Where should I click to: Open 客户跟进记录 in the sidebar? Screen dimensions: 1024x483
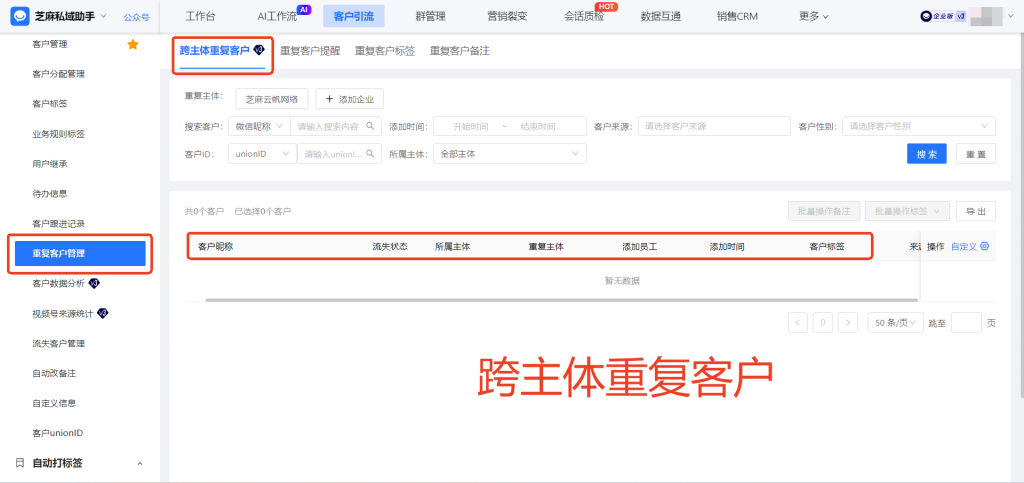[x=58, y=224]
